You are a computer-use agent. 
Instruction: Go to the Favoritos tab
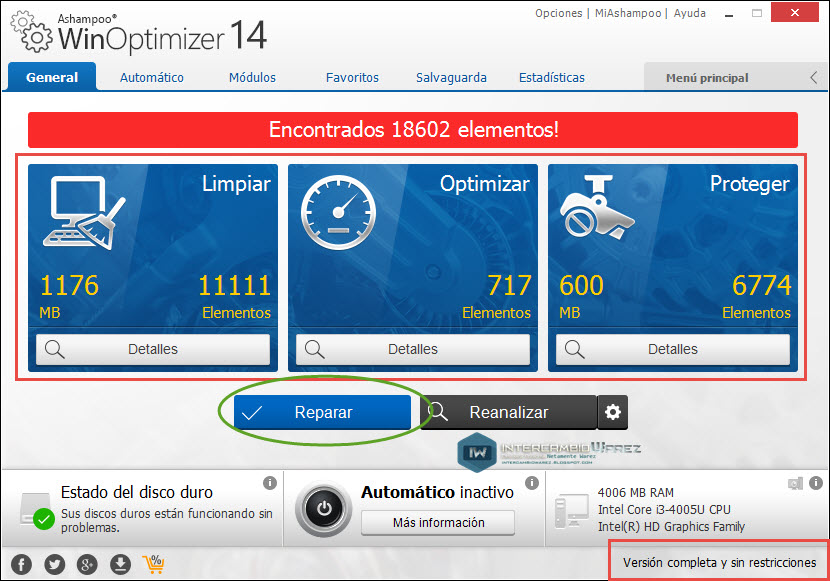tap(352, 77)
